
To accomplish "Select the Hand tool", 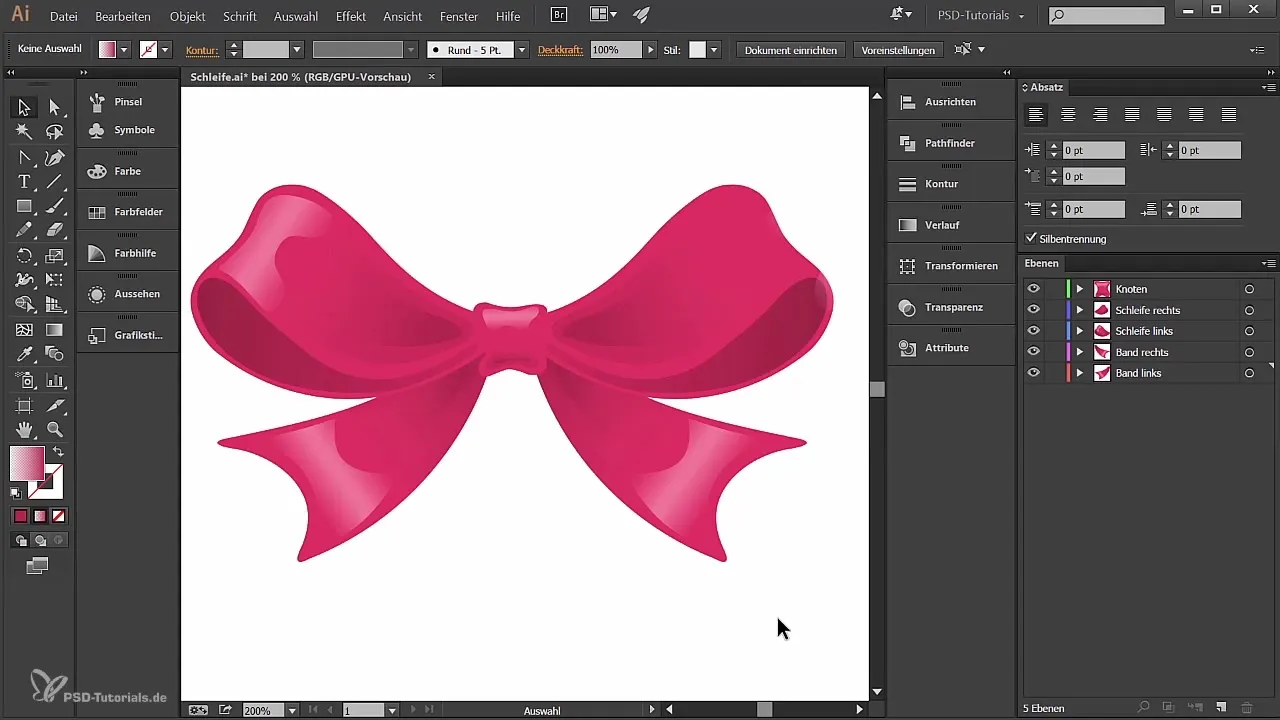I will (x=24, y=429).
